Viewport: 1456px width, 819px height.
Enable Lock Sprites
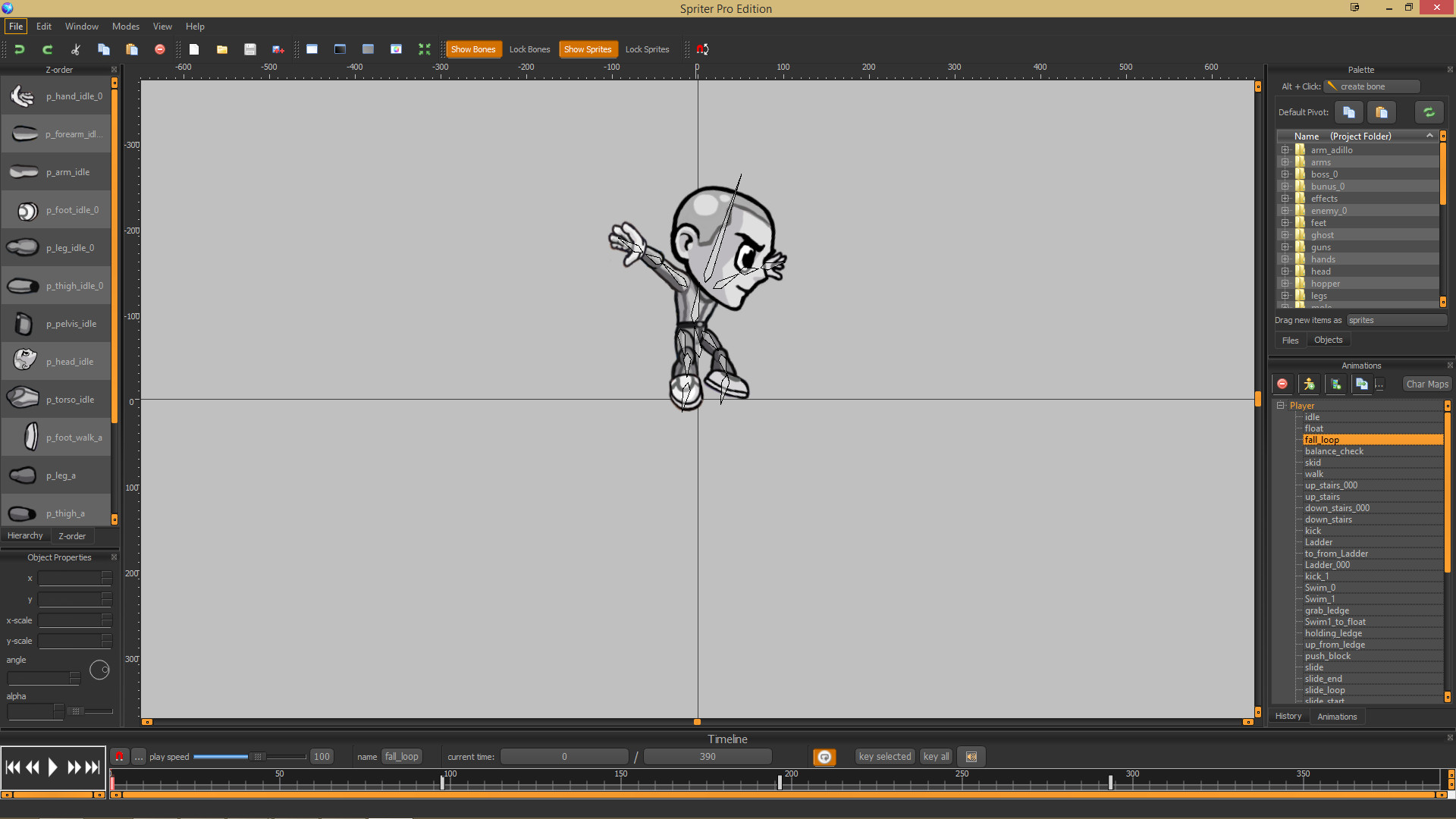pyautogui.click(x=647, y=49)
